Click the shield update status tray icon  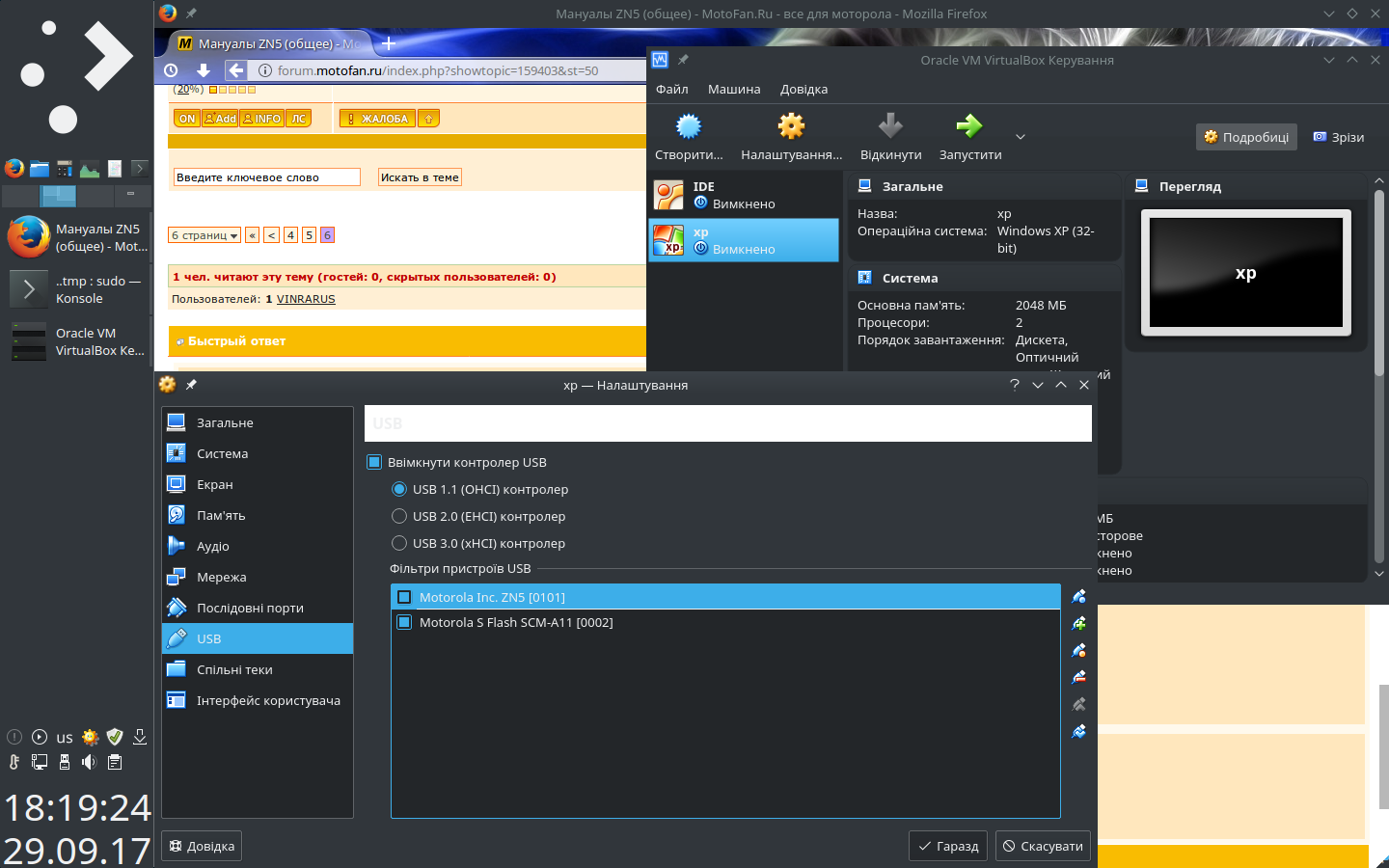tap(115, 737)
